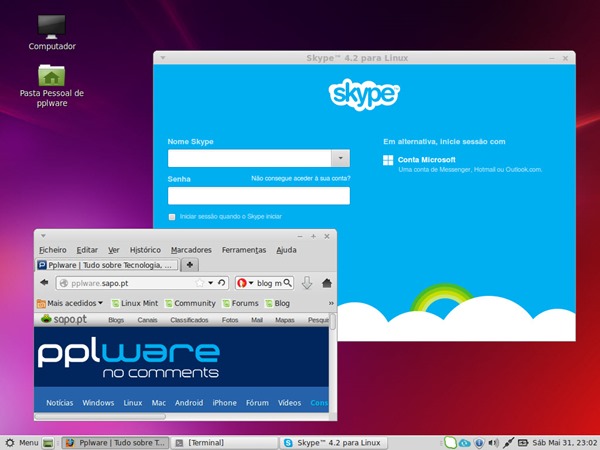Open the address bar history dropdown arrow
Screen dimensions: 600x450
point(210,283)
